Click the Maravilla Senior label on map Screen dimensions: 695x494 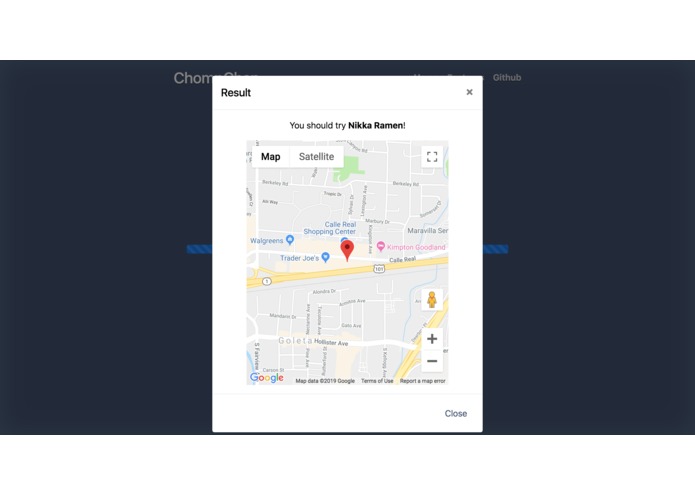[x=428, y=231]
